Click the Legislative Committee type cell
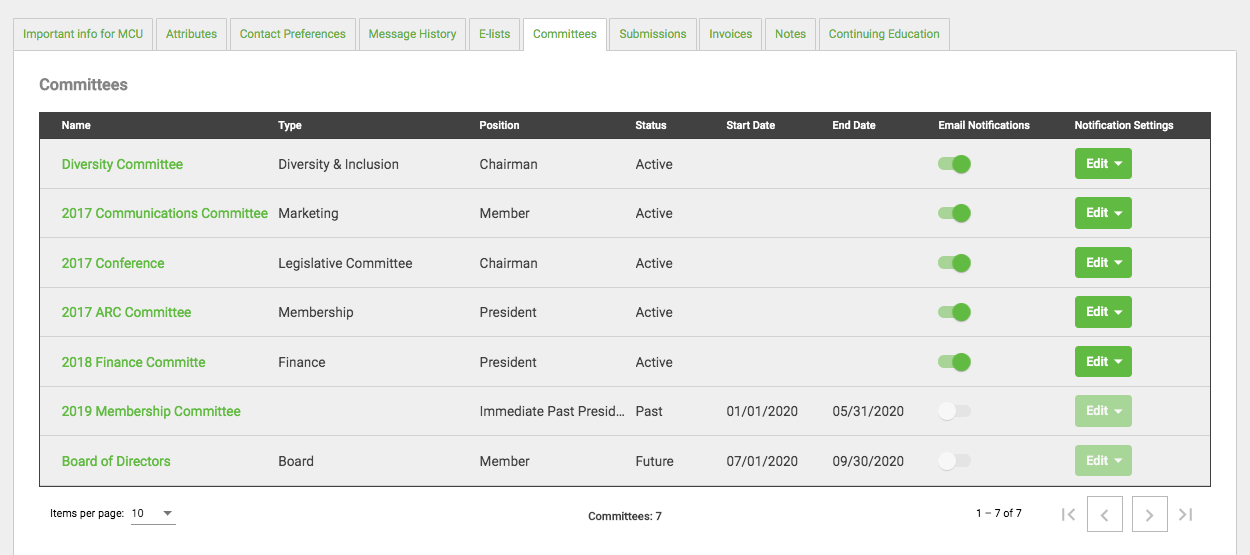Screen dimensions: 1250x555 click(345, 263)
